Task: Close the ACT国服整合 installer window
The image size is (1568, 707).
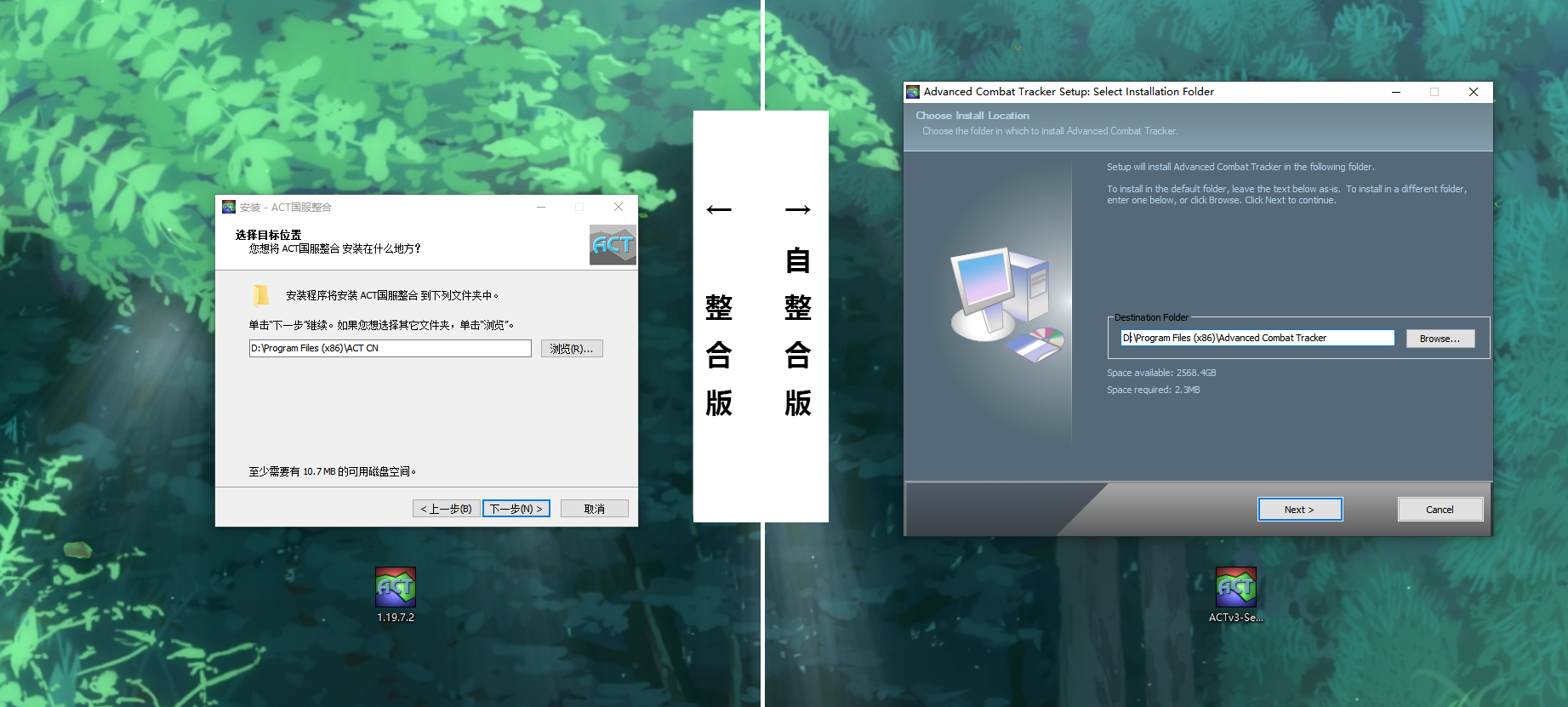Action: 619,207
